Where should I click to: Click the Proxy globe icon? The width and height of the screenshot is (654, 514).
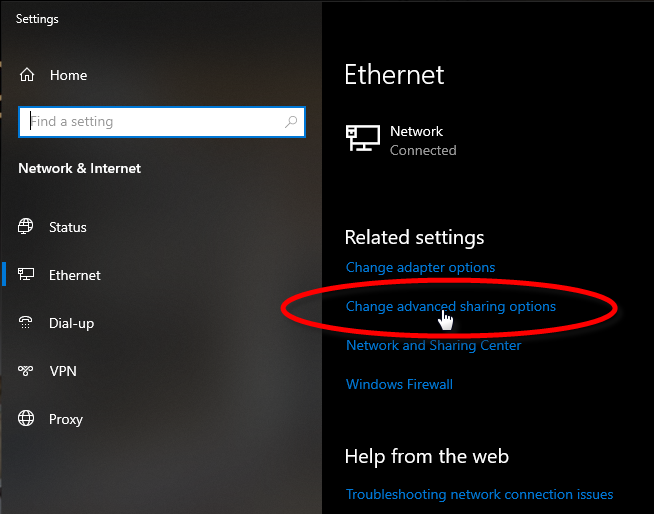[27, 419]
